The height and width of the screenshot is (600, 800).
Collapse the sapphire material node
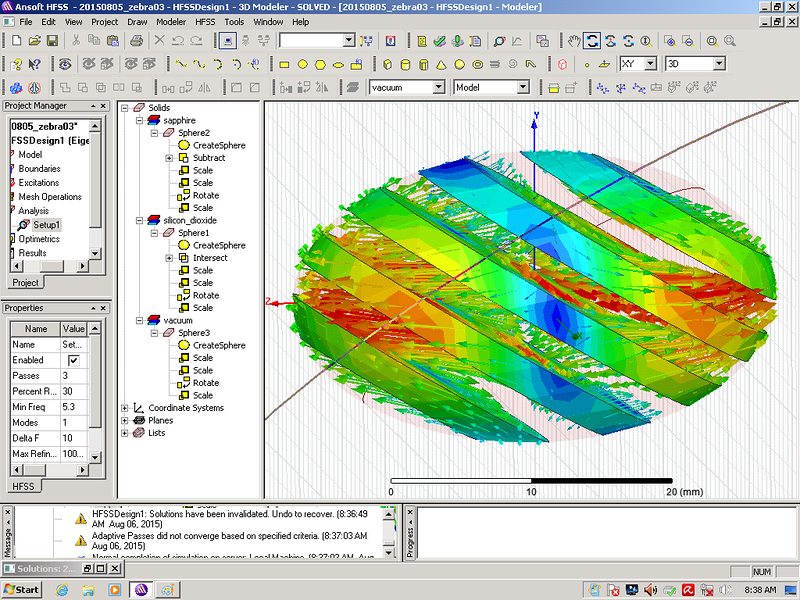tap(139, 120)
